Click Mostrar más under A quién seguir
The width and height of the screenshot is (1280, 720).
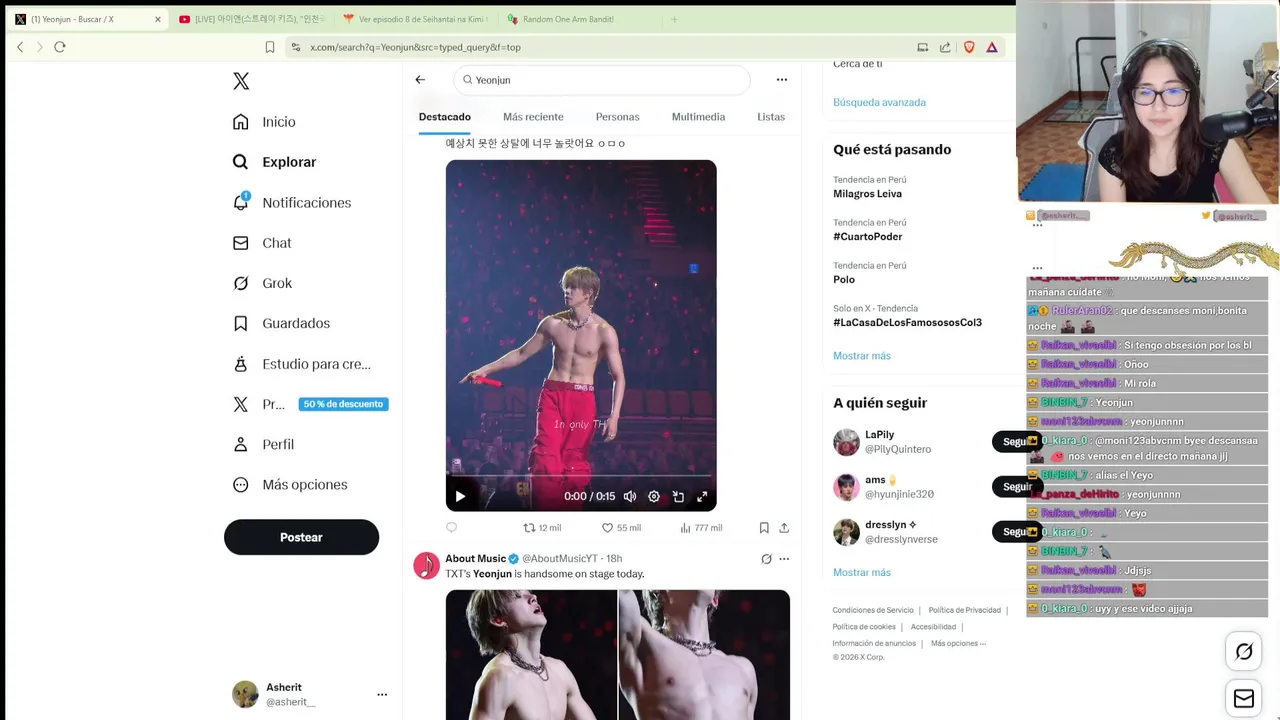click(861, 573)
